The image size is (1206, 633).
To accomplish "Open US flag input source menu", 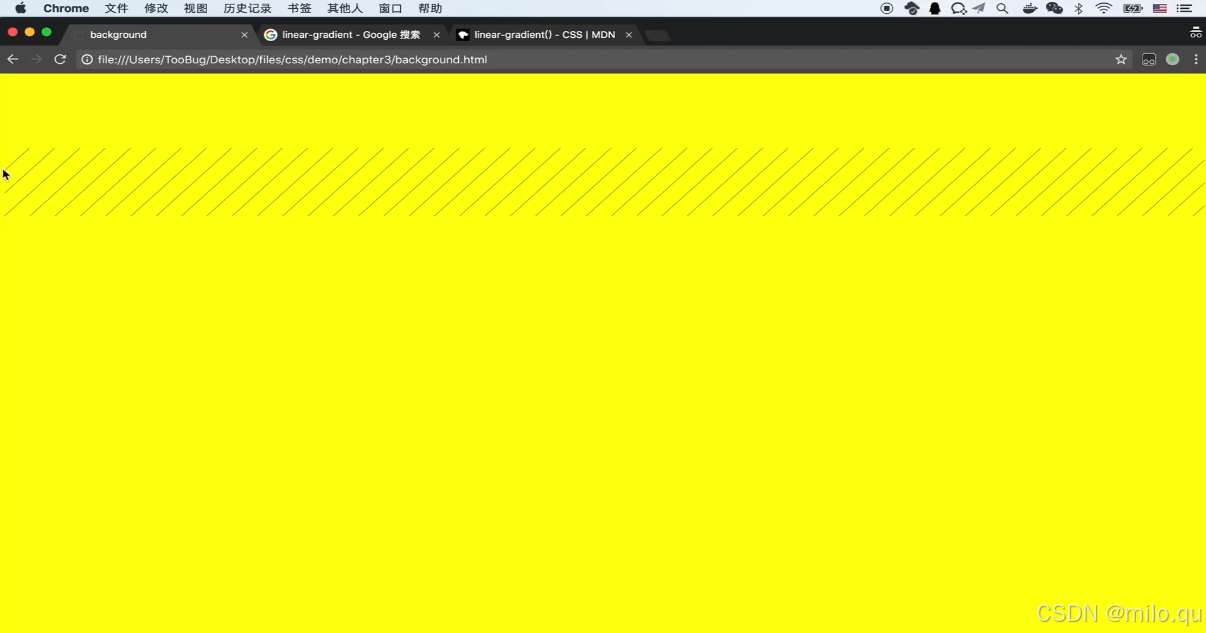I will [x=1160, y=8].
